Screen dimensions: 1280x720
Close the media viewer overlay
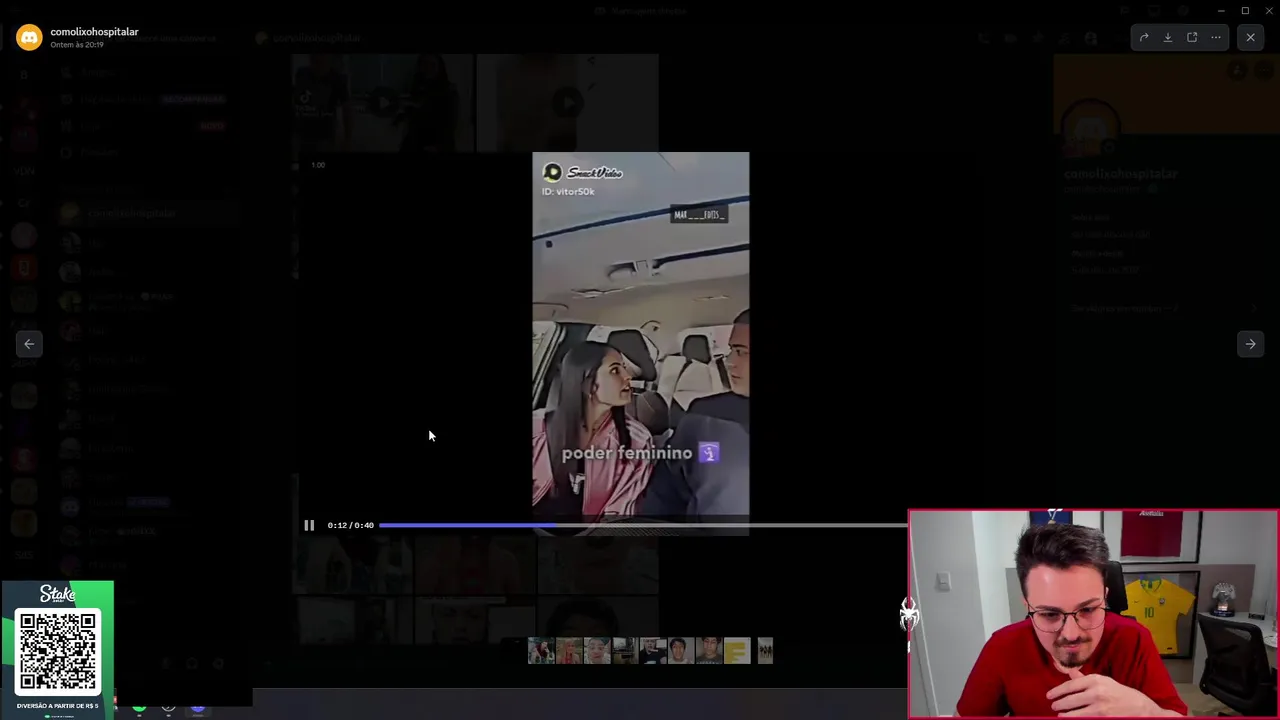pos(1250,38)
